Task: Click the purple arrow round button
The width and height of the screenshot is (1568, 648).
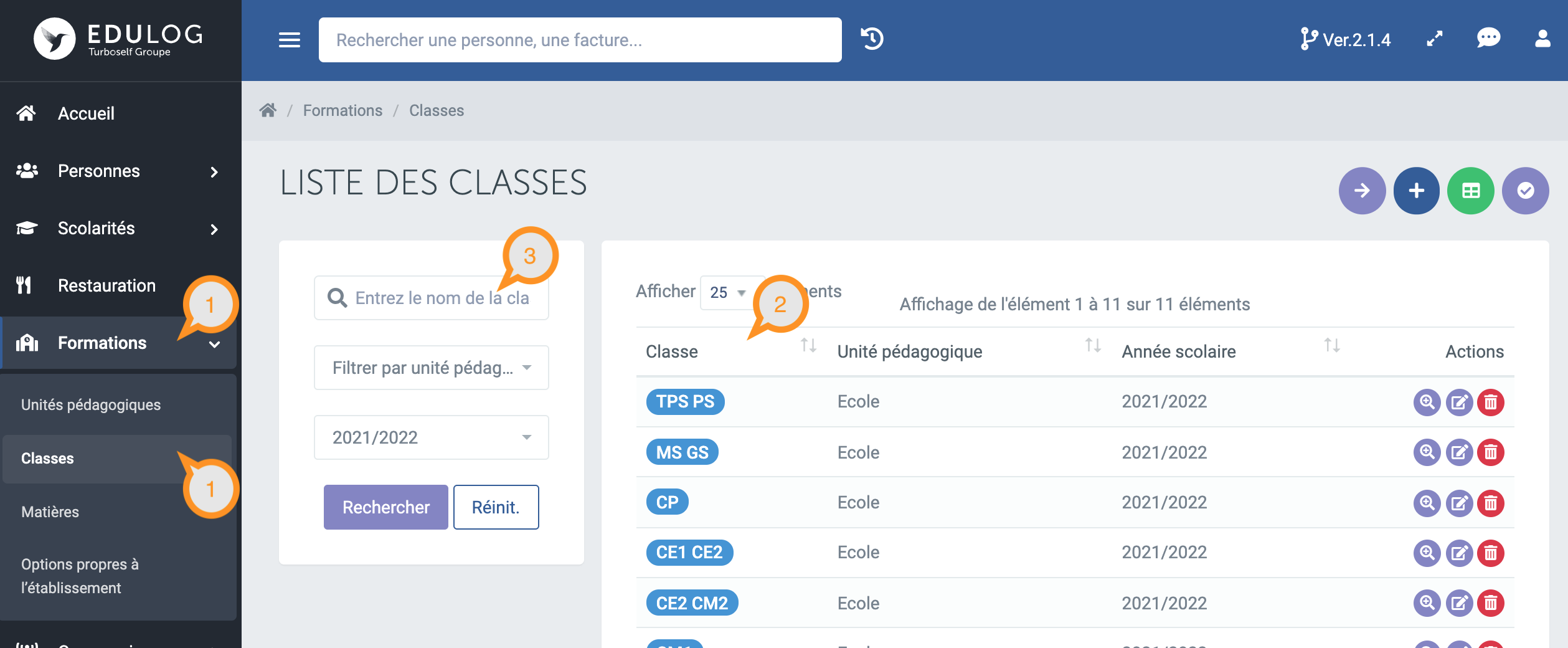Action: pyautogui.click(x=1362, y=191)
